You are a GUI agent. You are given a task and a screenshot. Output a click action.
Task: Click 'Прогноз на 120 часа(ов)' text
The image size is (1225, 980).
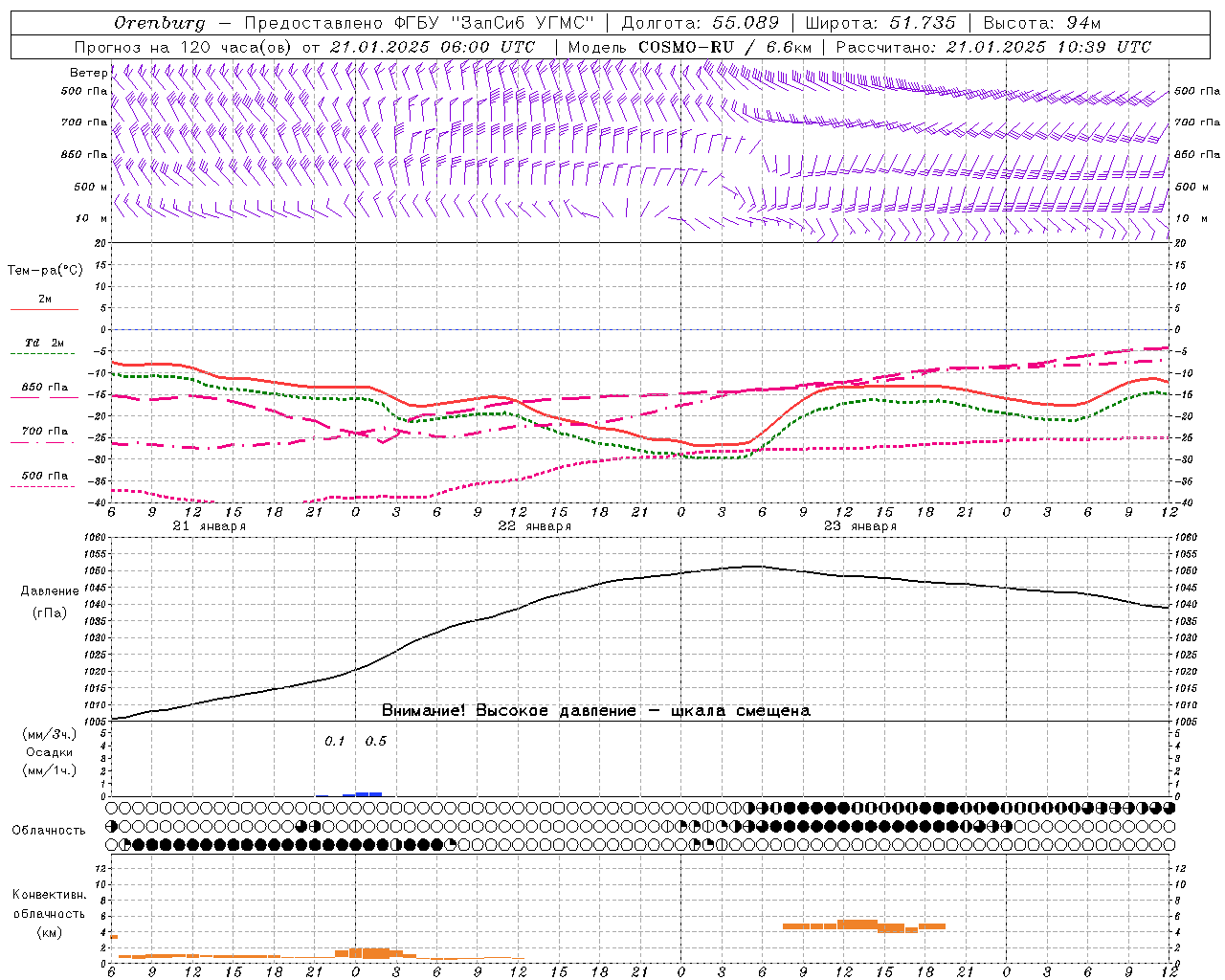(185, 47)
